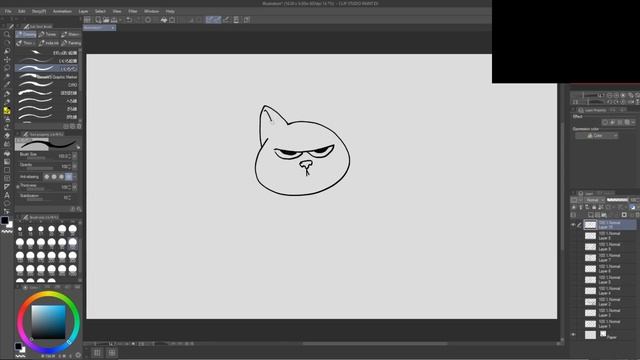The image size is (640, 360).
Task: Select the Zoom magnifier tool
Action: [7, 34]
